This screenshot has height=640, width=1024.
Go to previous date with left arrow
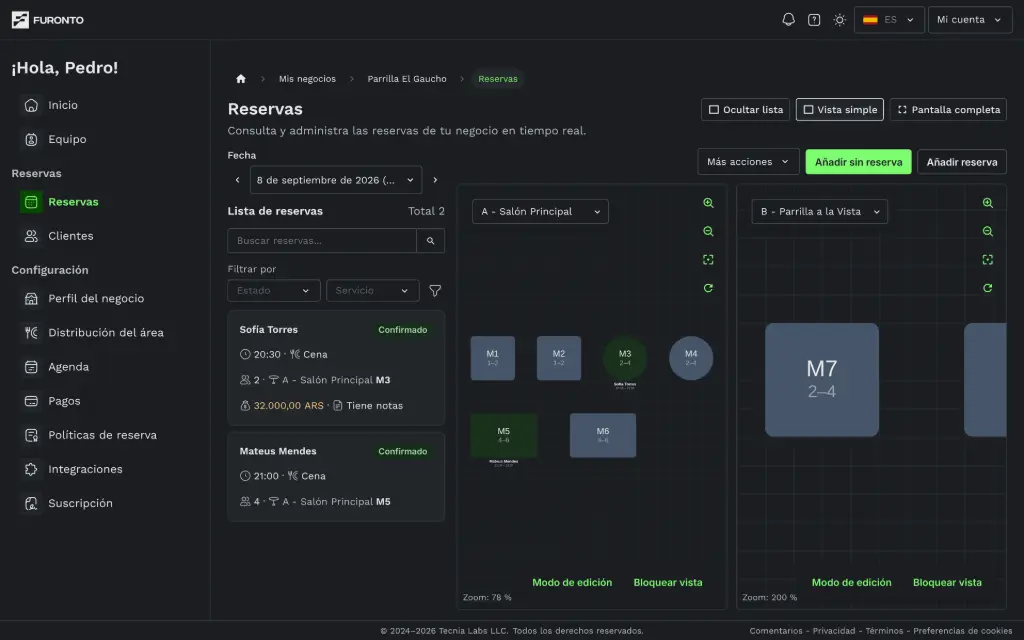[x=238, y=180]
